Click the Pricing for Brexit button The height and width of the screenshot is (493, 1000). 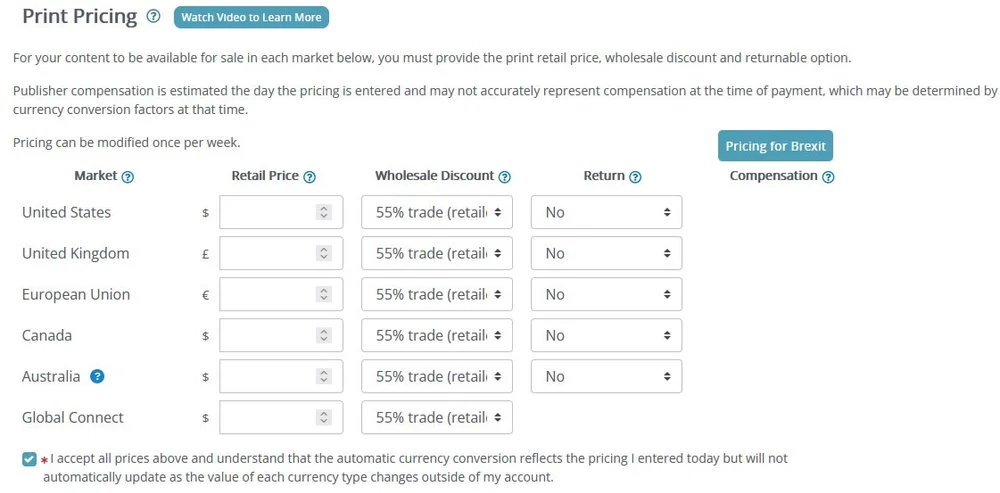[775, 146]
